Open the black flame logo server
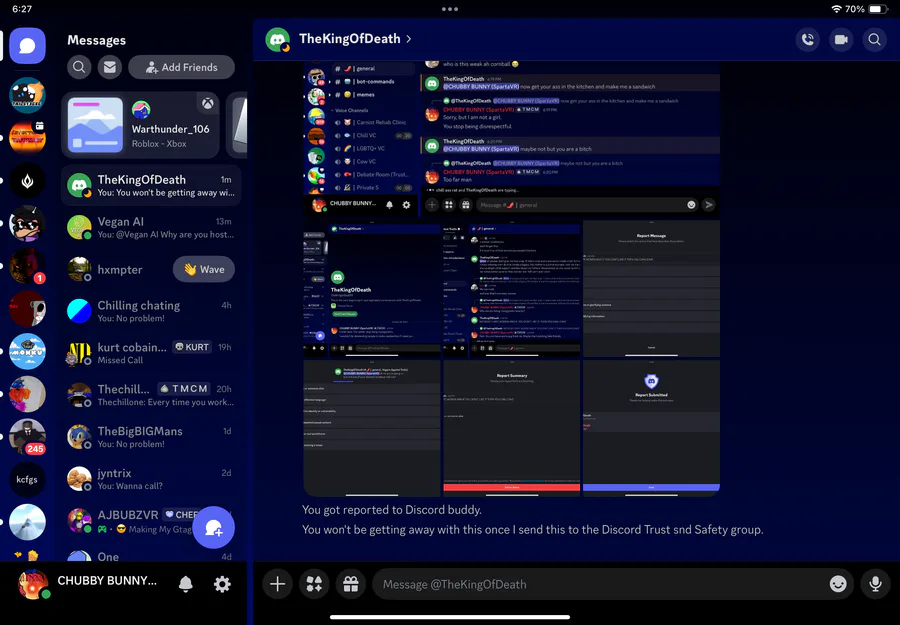 click(27, 181)
